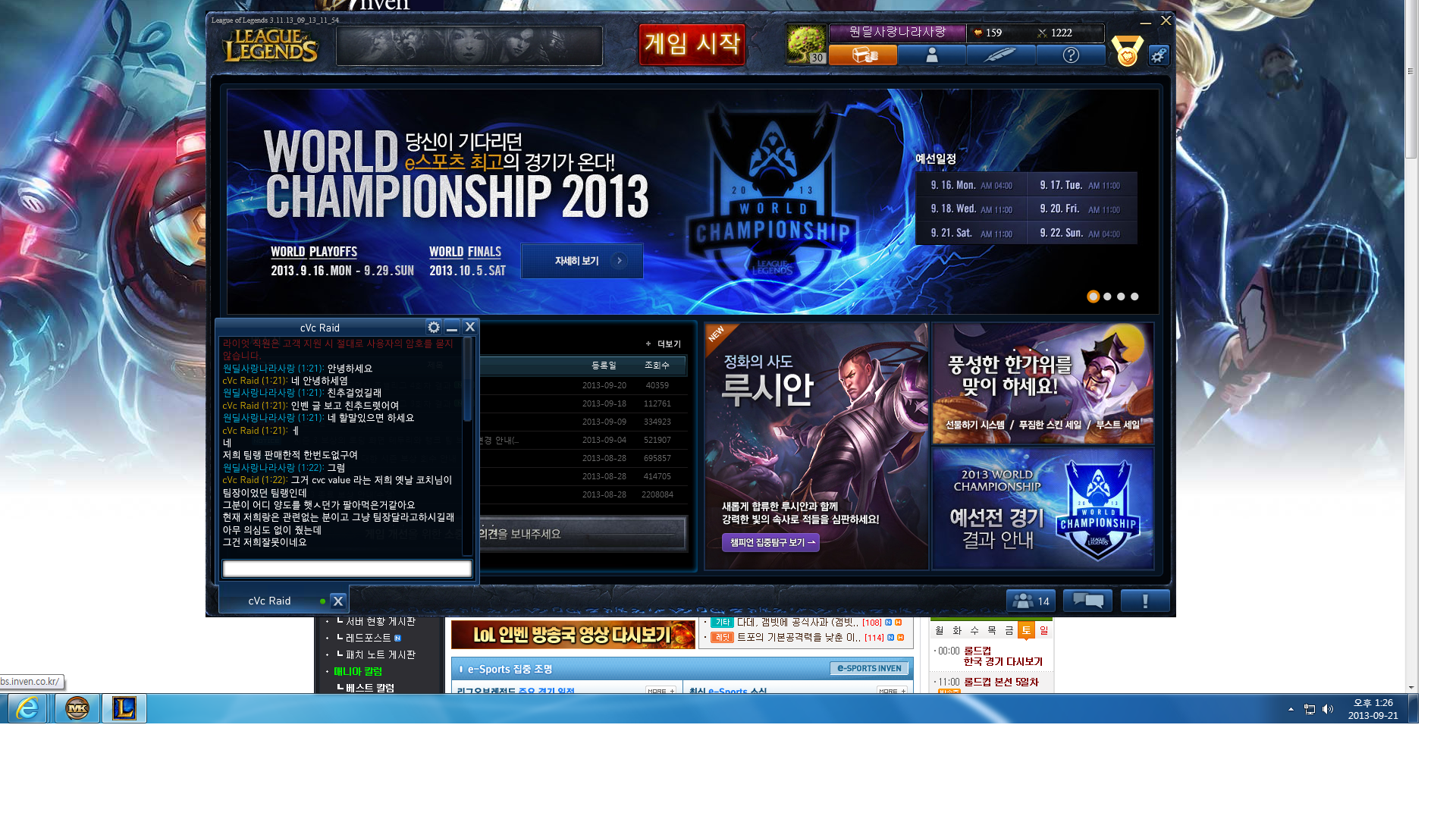Click the e-SPORTS INVEN button
This screenshot has width=1456, height=819.
[869, 669]
